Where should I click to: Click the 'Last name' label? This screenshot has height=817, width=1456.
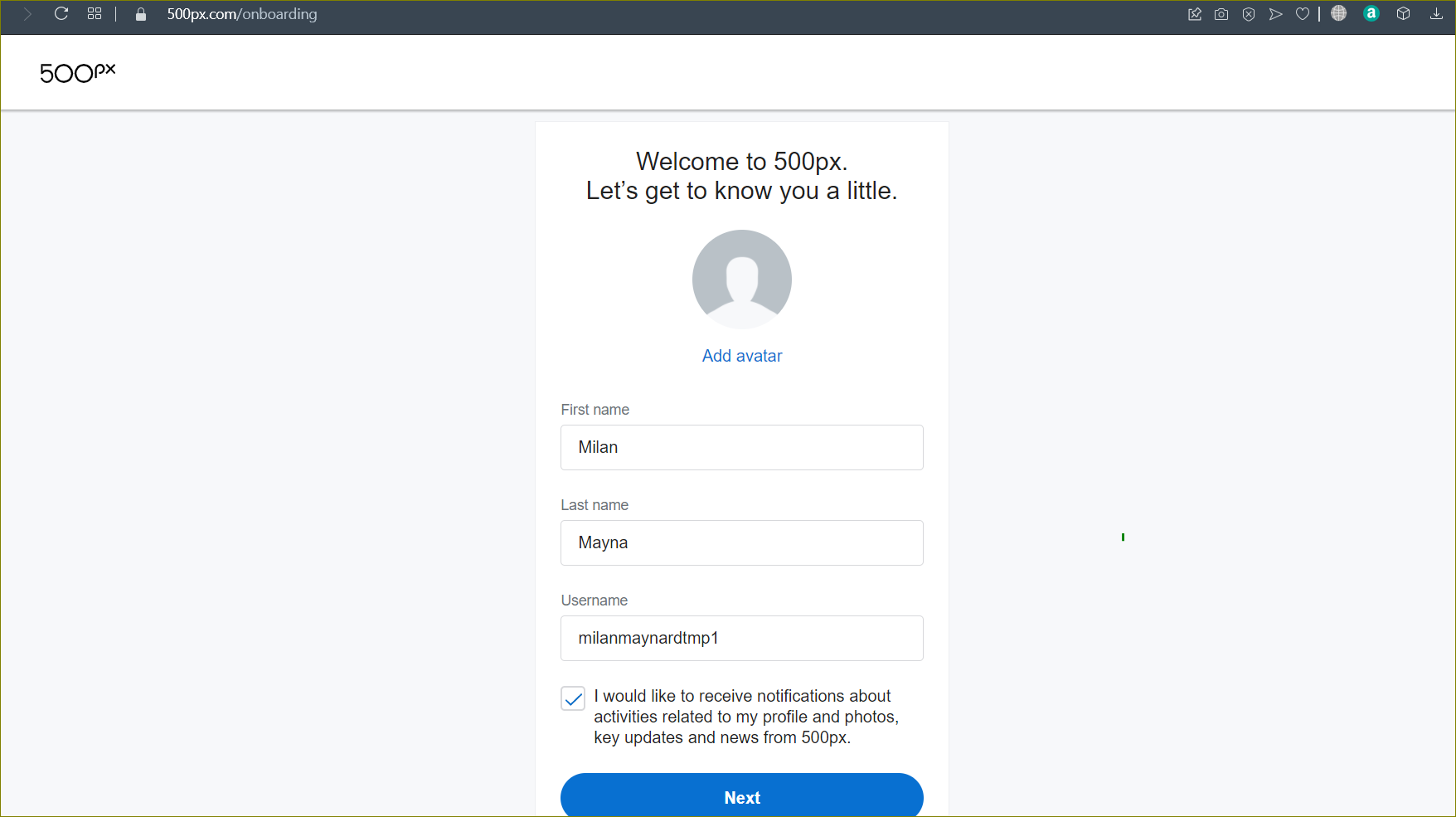point(595,505)
